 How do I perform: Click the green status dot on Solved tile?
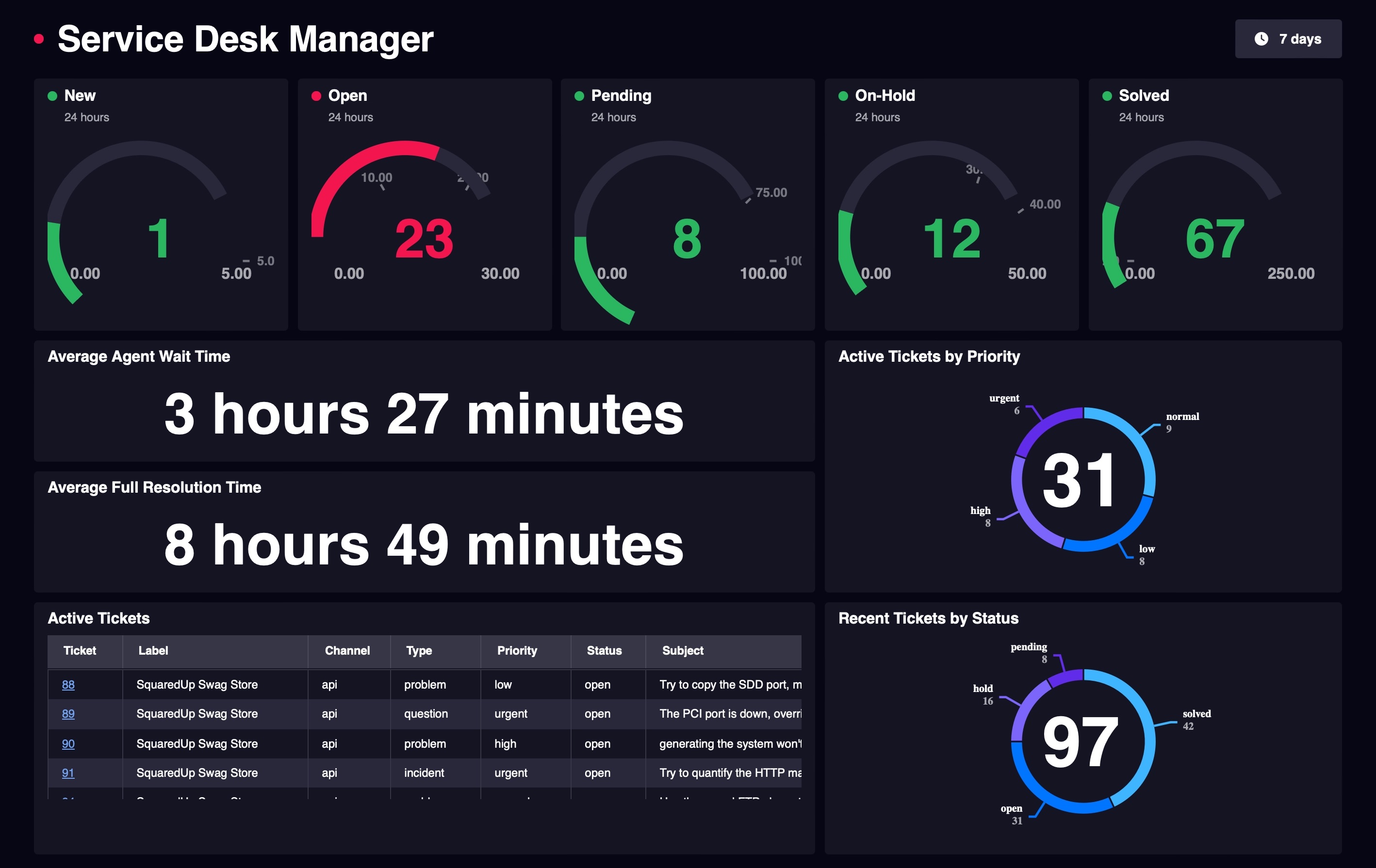[1107, 96]
